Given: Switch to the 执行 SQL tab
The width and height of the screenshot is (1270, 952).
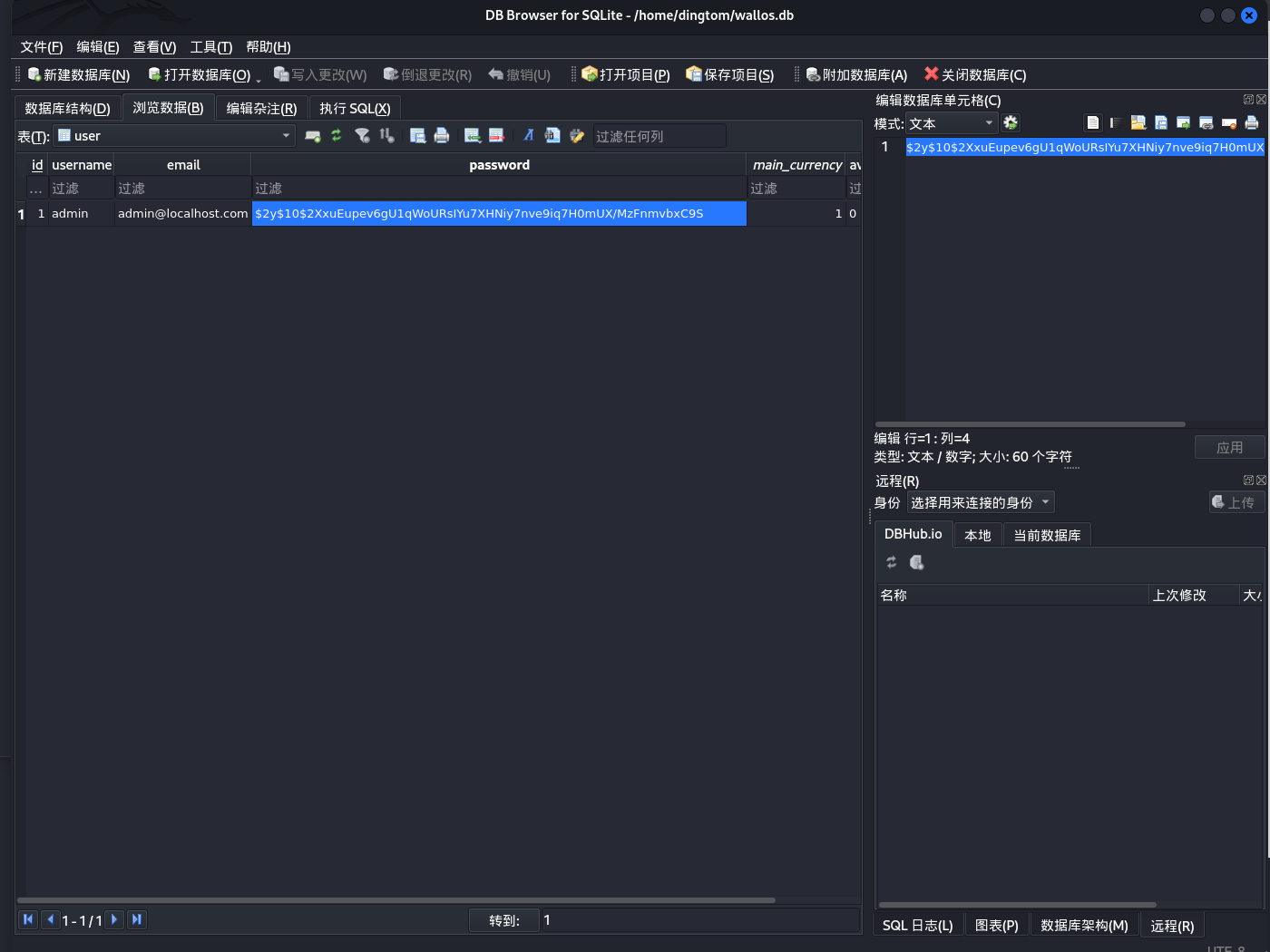Looking at the screenshot, I should click(355, 109).
